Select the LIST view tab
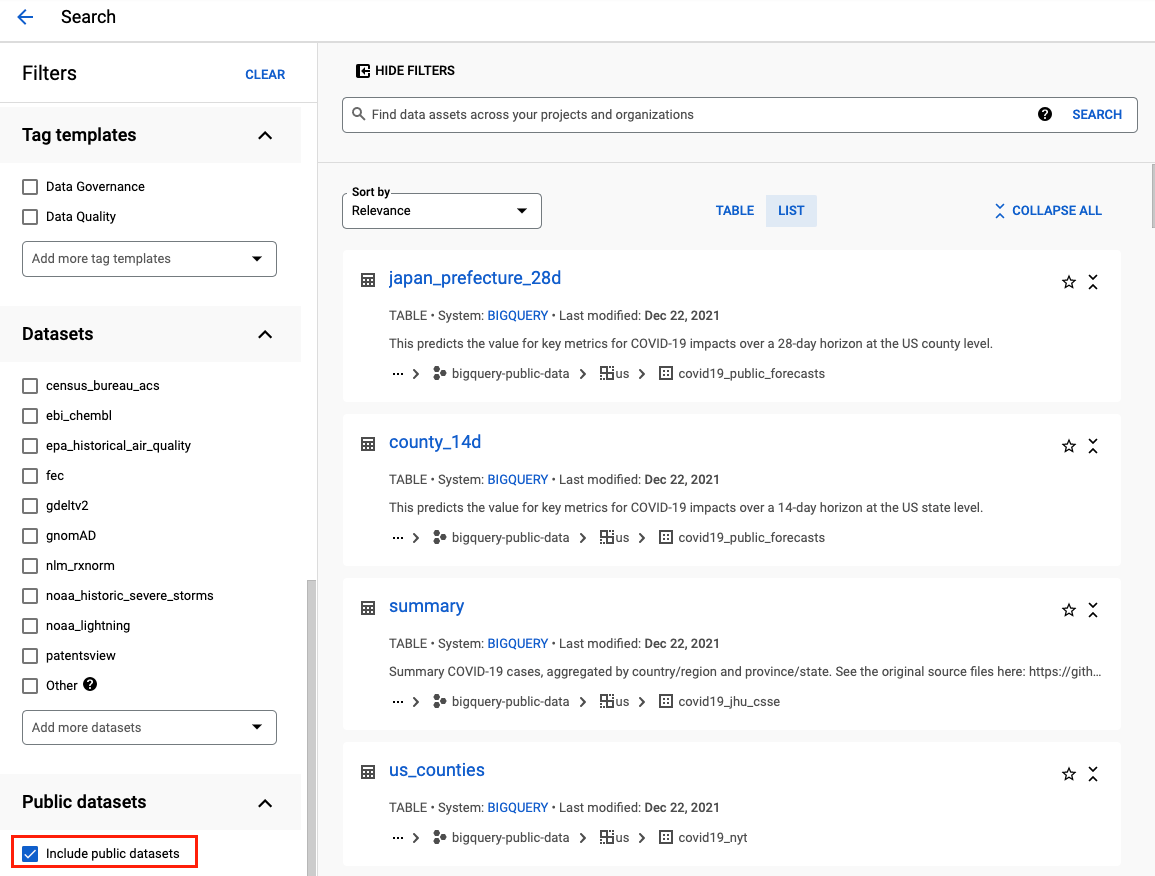 791,210
